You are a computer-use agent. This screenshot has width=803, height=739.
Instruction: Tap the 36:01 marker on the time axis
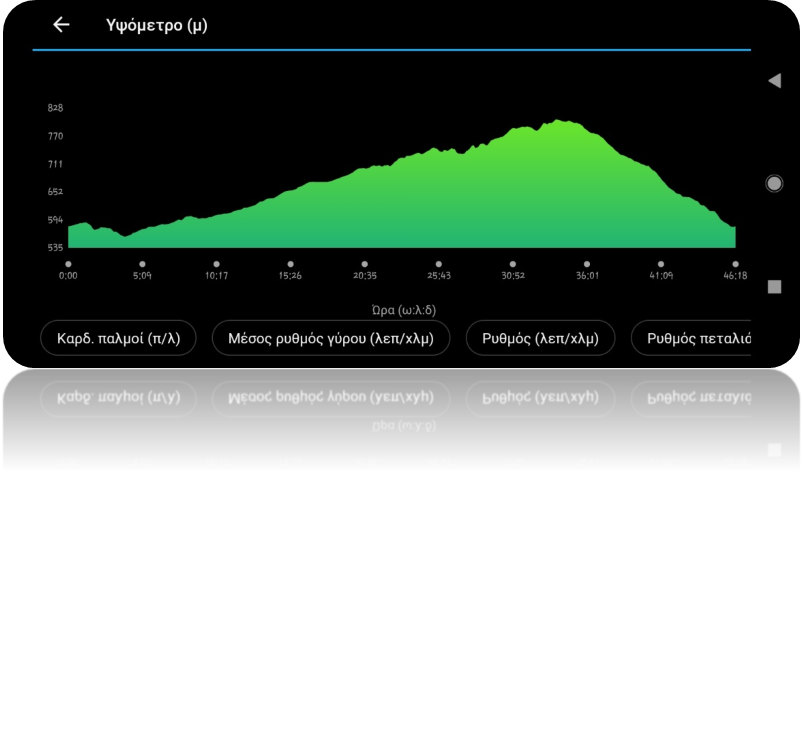pyautogui.click(x=587, y=271)
